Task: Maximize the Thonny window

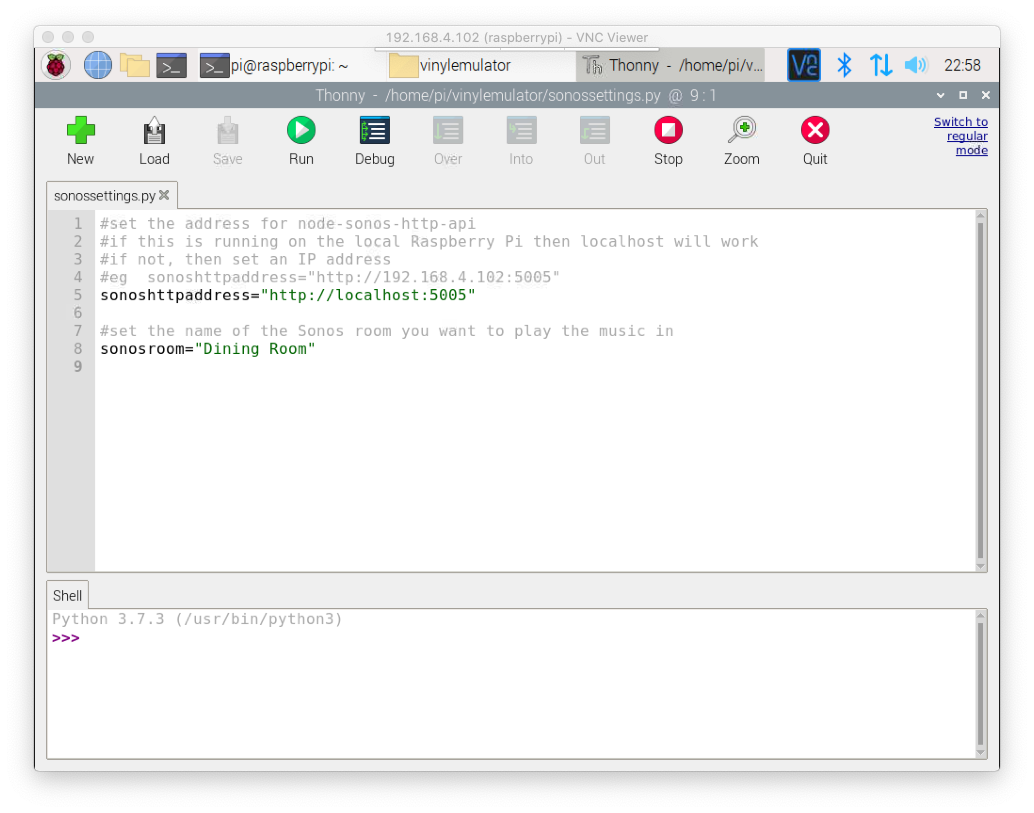Action: click(x=963, y=96)
